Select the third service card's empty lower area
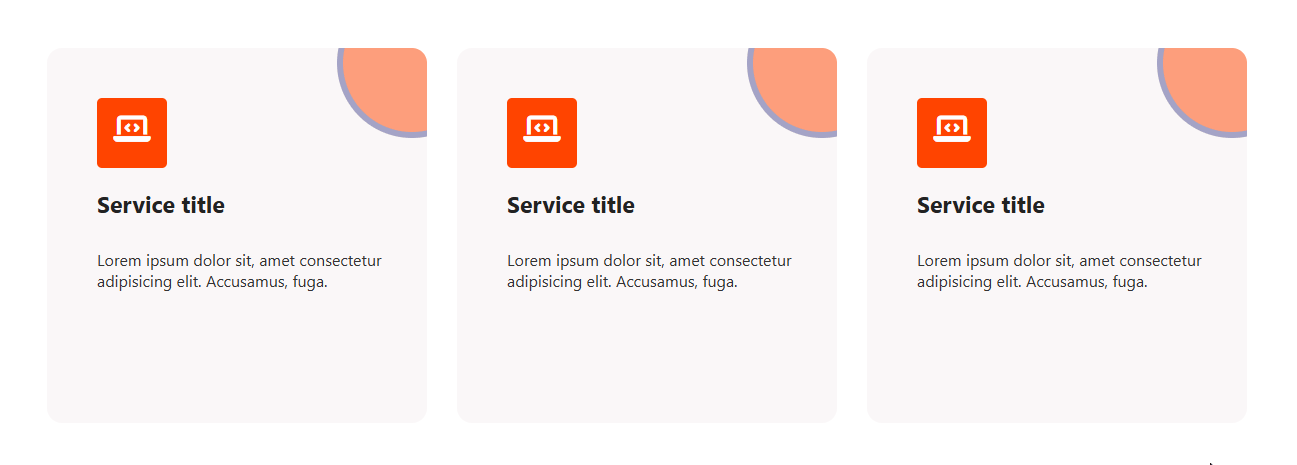This screenshot has width=1297, height=465. click(x=1057, y=360)
